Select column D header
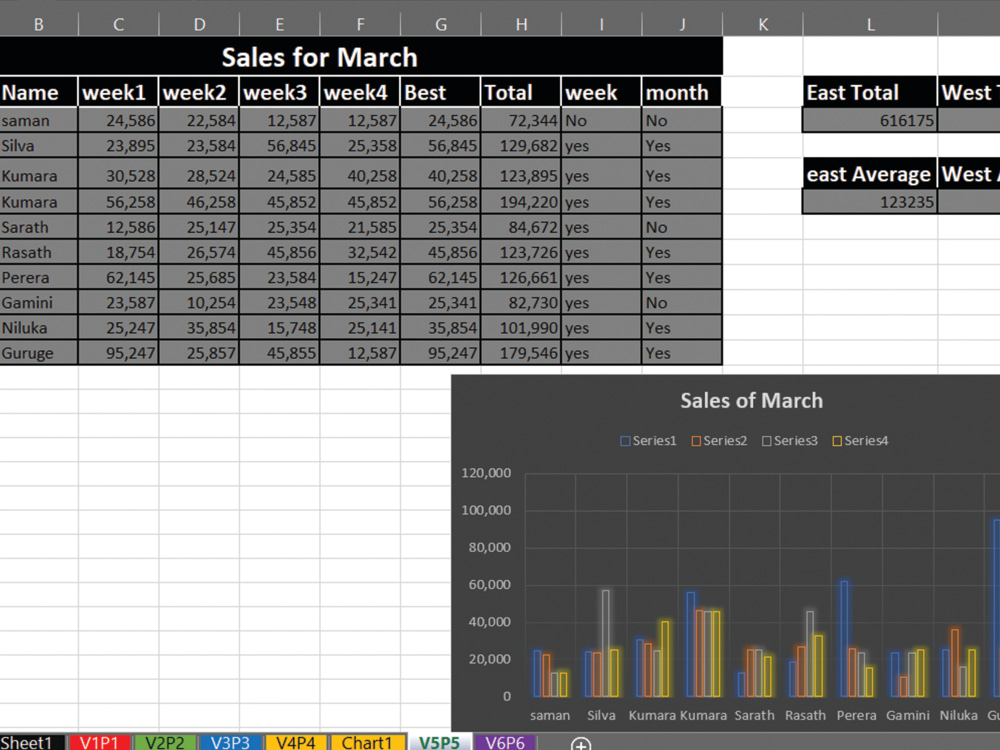The width and height of the screenshot is (1000, 750). (199, 24)
